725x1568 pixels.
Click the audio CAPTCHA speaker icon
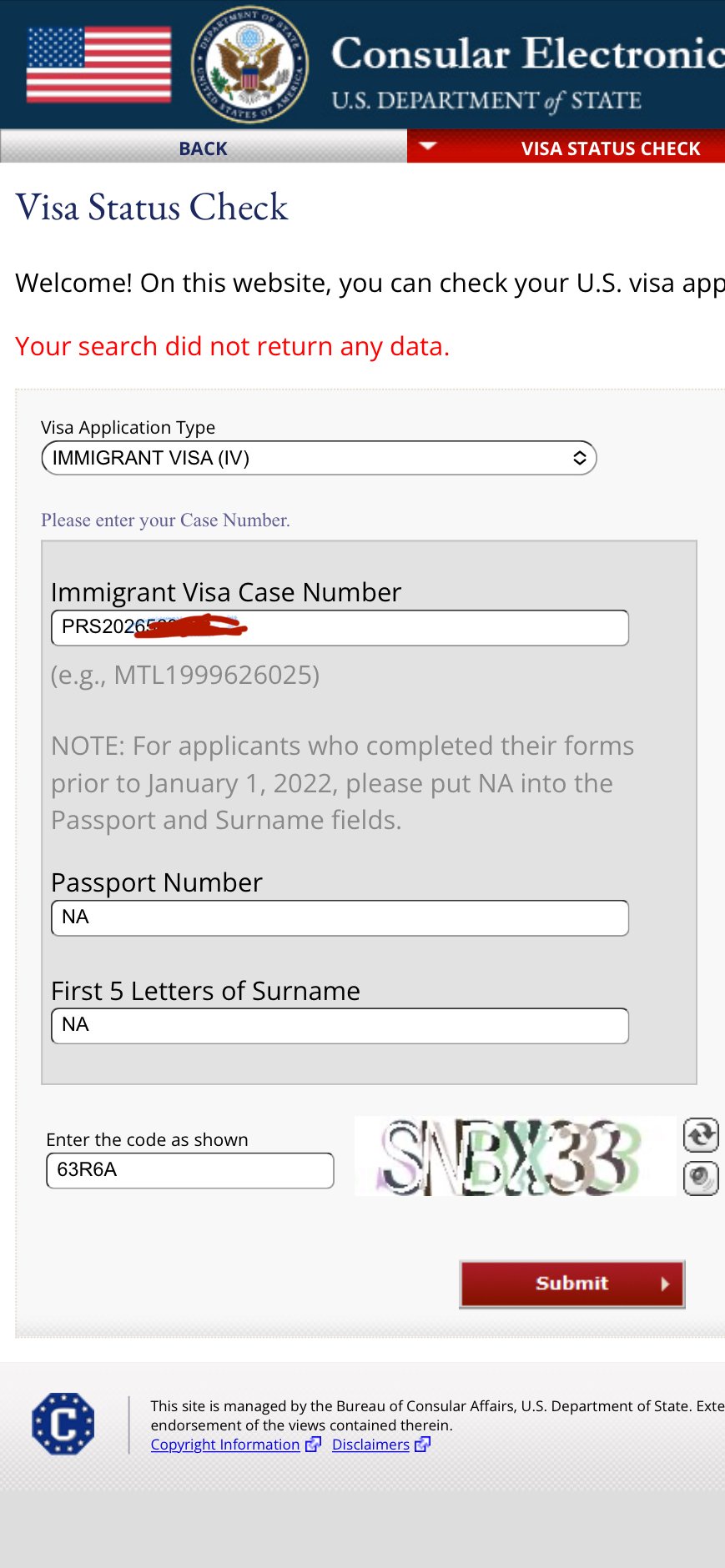(x=701, y=1178)
